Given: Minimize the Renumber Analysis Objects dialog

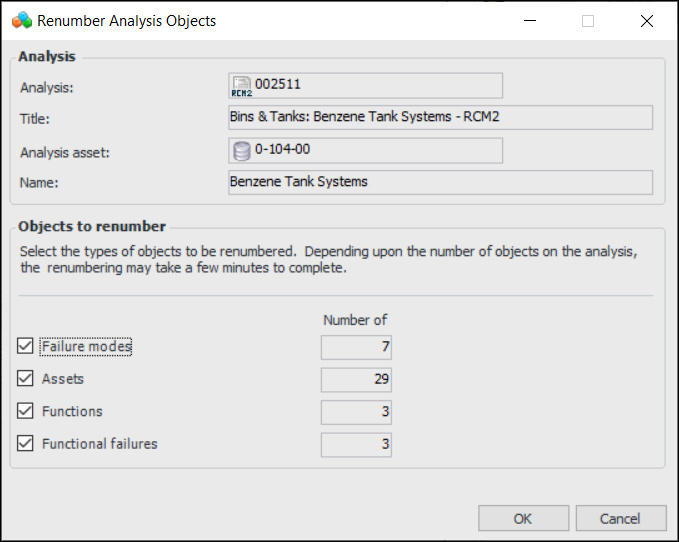Looking at the screenshot, I should [x=530, y=20].
